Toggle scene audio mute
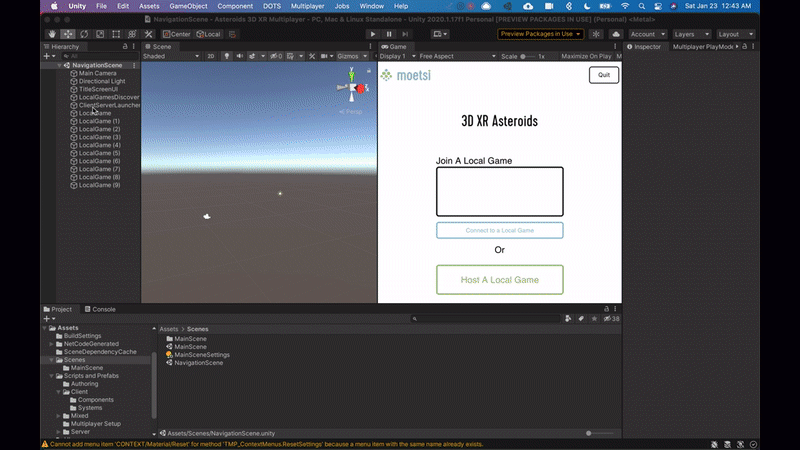Screen dimensions: 800x450 point(241,57)
